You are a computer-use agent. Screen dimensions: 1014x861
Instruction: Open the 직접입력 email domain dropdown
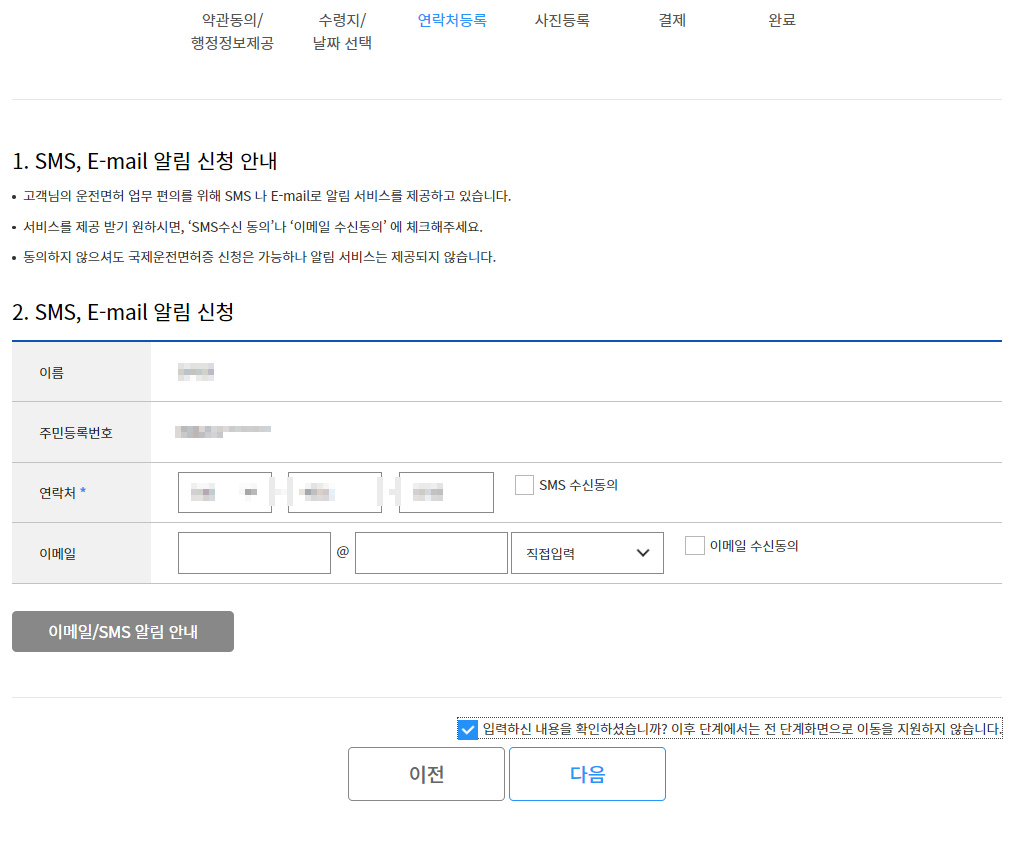click(x=586, y=553)
